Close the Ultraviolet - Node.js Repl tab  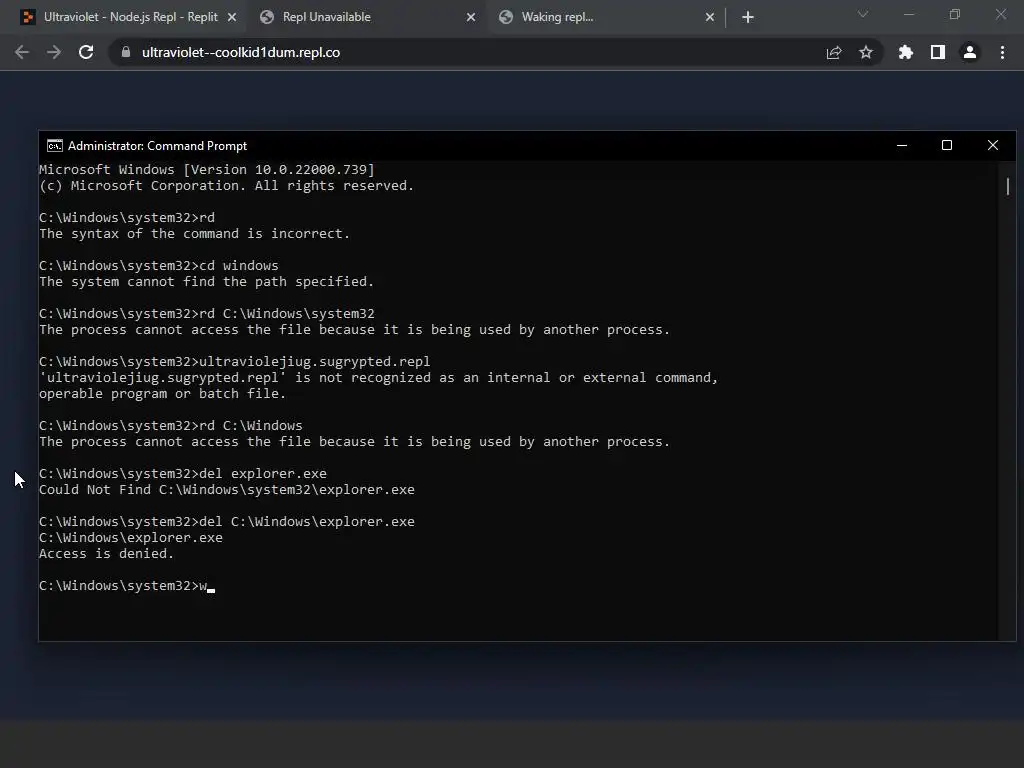pyautogui.click(x=232, y=17)
